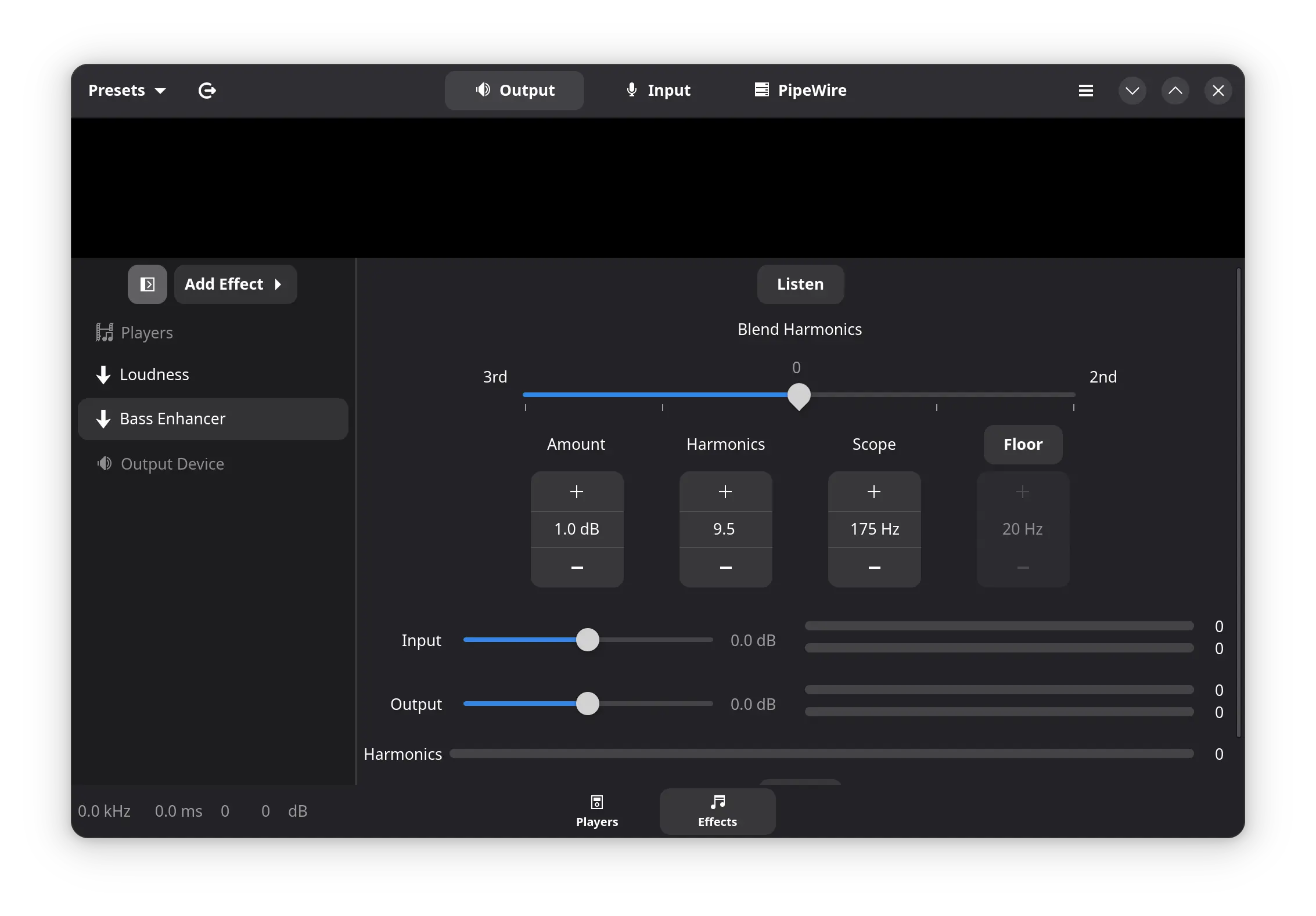This screenshot has width=1316, height=916.
Task: Click the preset export icon beside Presets
Action: tap(207, 91)
